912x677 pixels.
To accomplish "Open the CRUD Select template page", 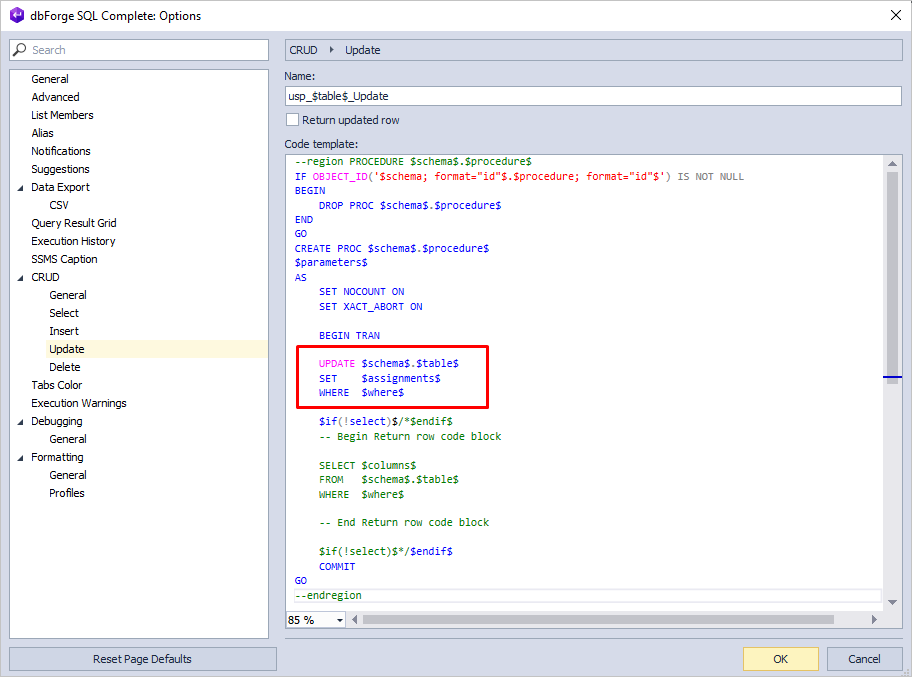I will (64, 313).
